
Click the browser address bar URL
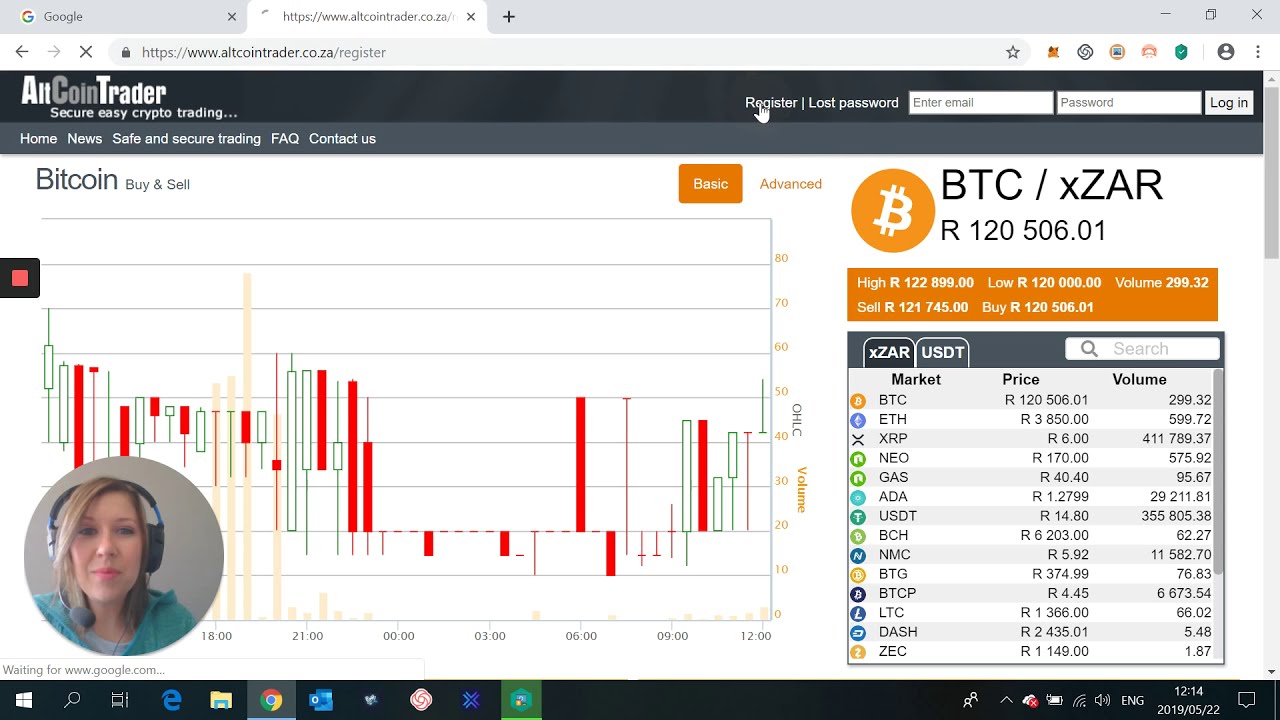264,52
